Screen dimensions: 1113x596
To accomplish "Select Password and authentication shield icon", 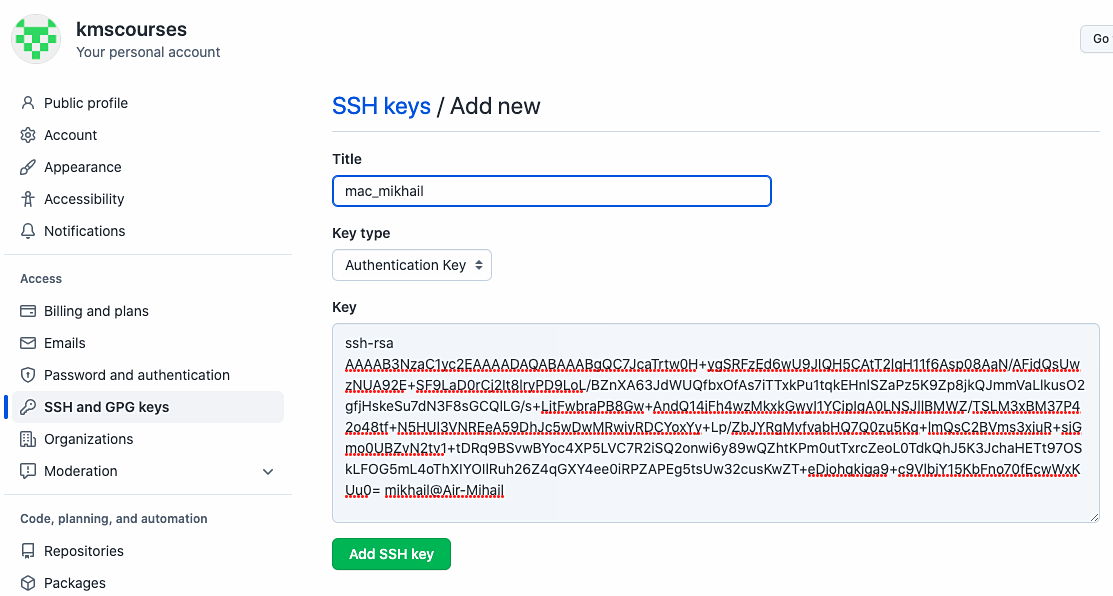I will click(28, 375).
